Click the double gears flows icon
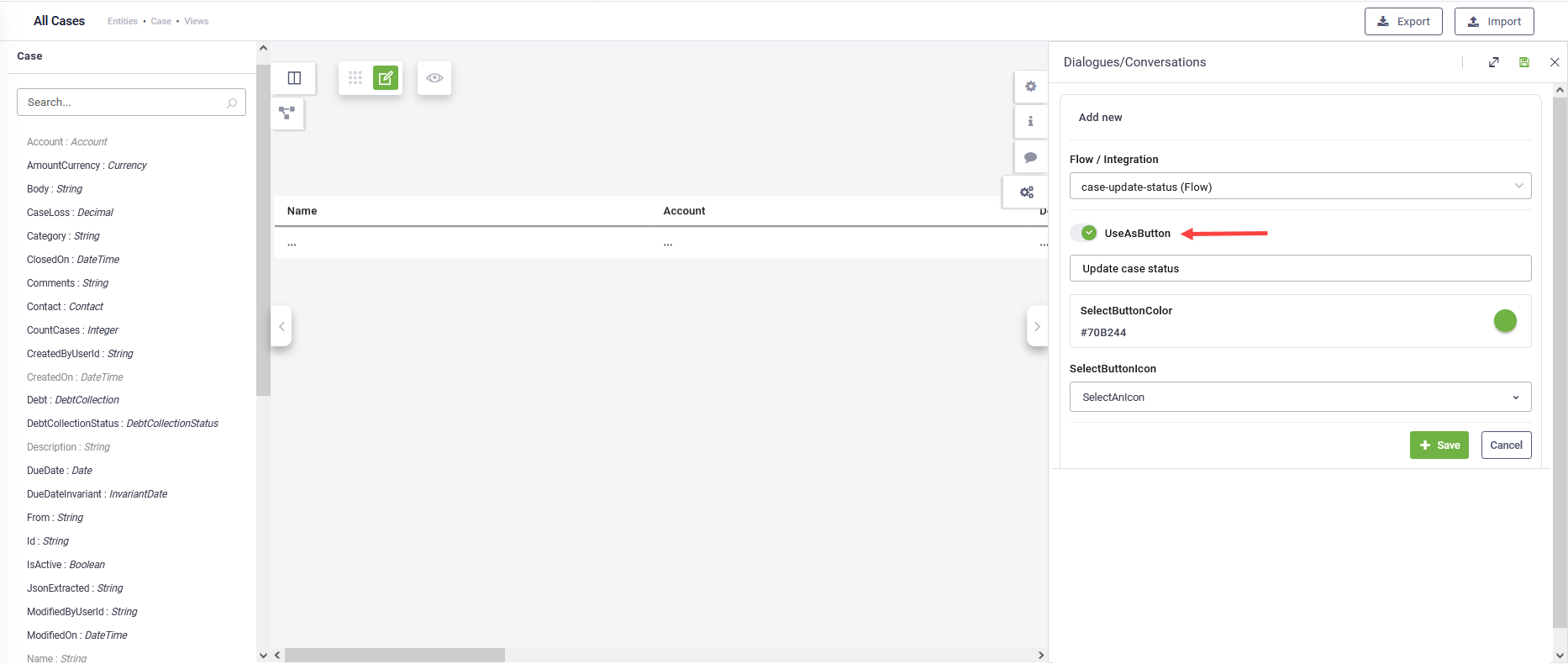 [x=1027, y=192]
